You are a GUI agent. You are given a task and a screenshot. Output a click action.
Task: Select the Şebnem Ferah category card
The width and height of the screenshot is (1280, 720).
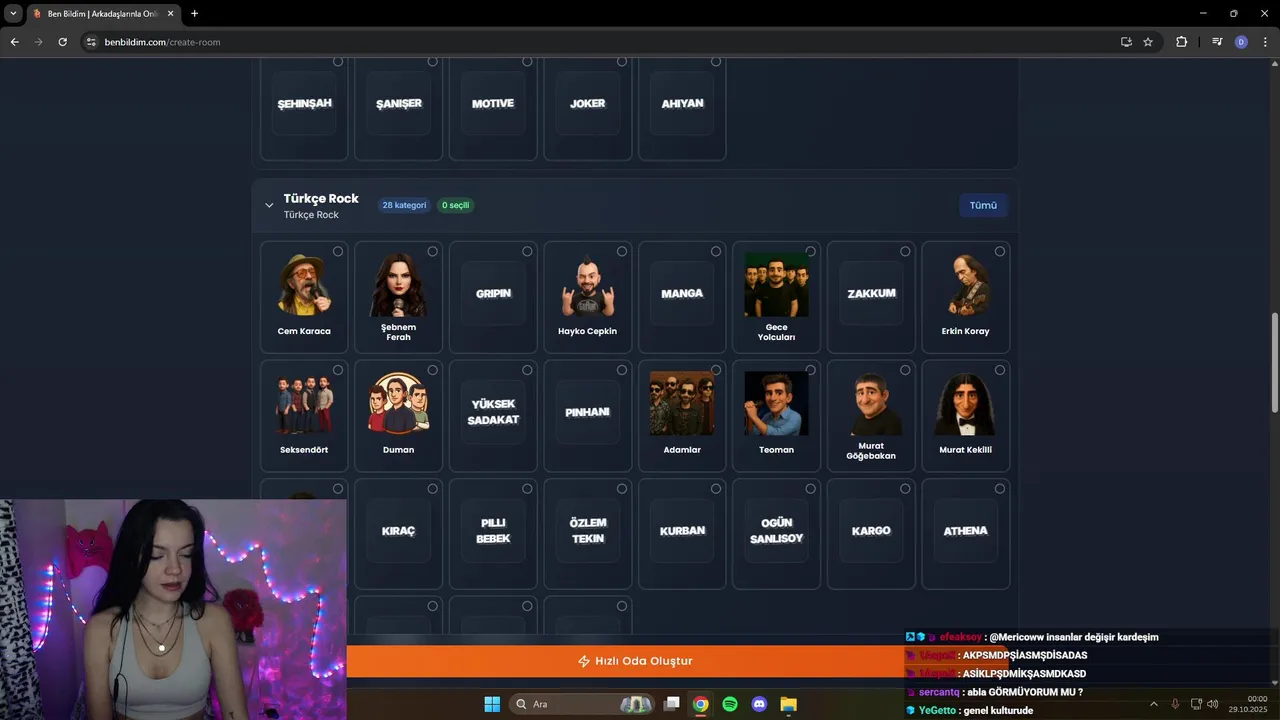398,297
